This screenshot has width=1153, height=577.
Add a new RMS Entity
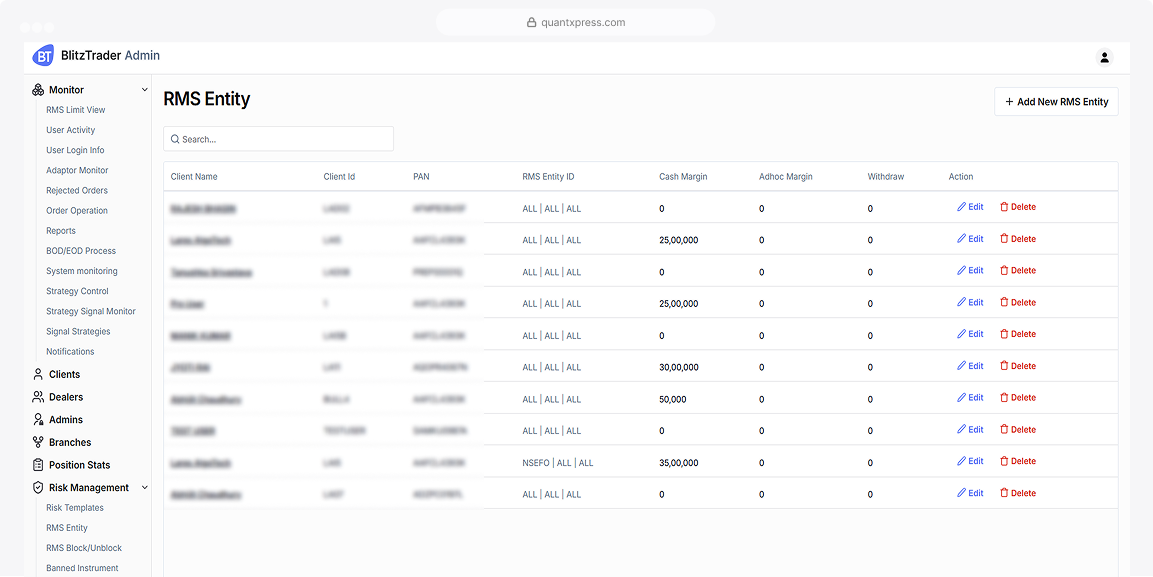[1056, 102]
